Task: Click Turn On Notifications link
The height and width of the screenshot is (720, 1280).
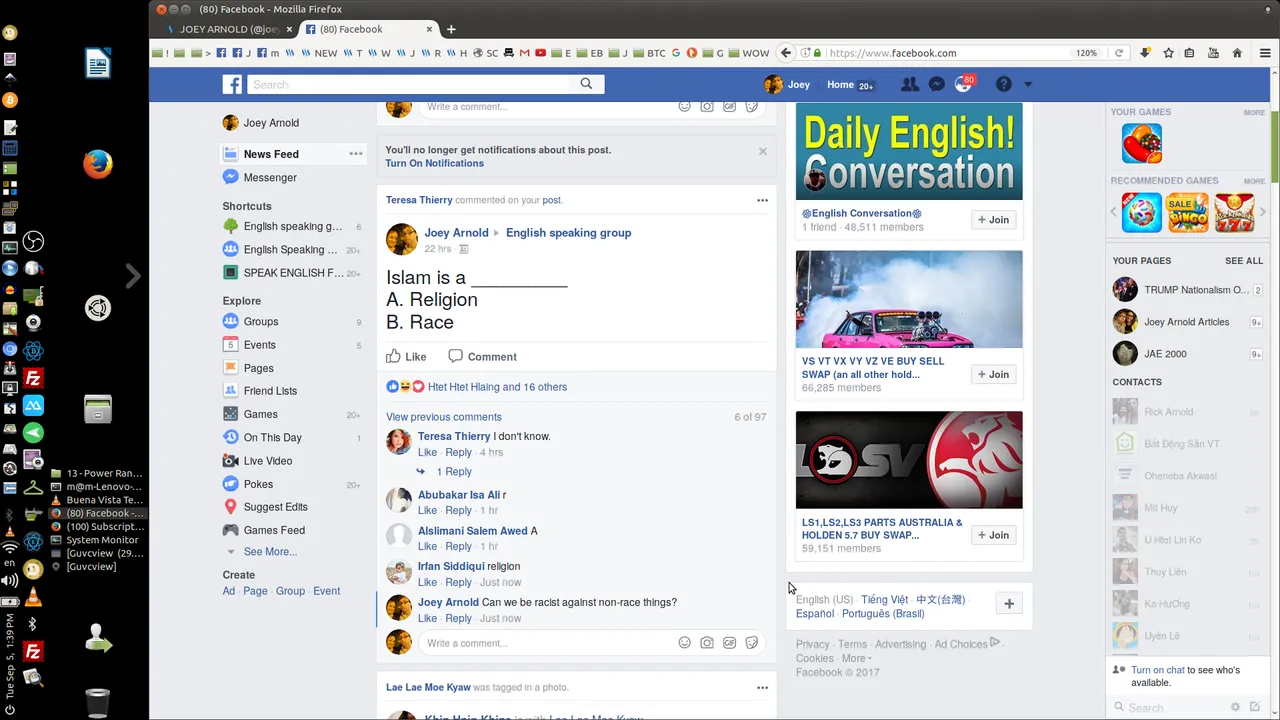Action: (x=434, y=163)
